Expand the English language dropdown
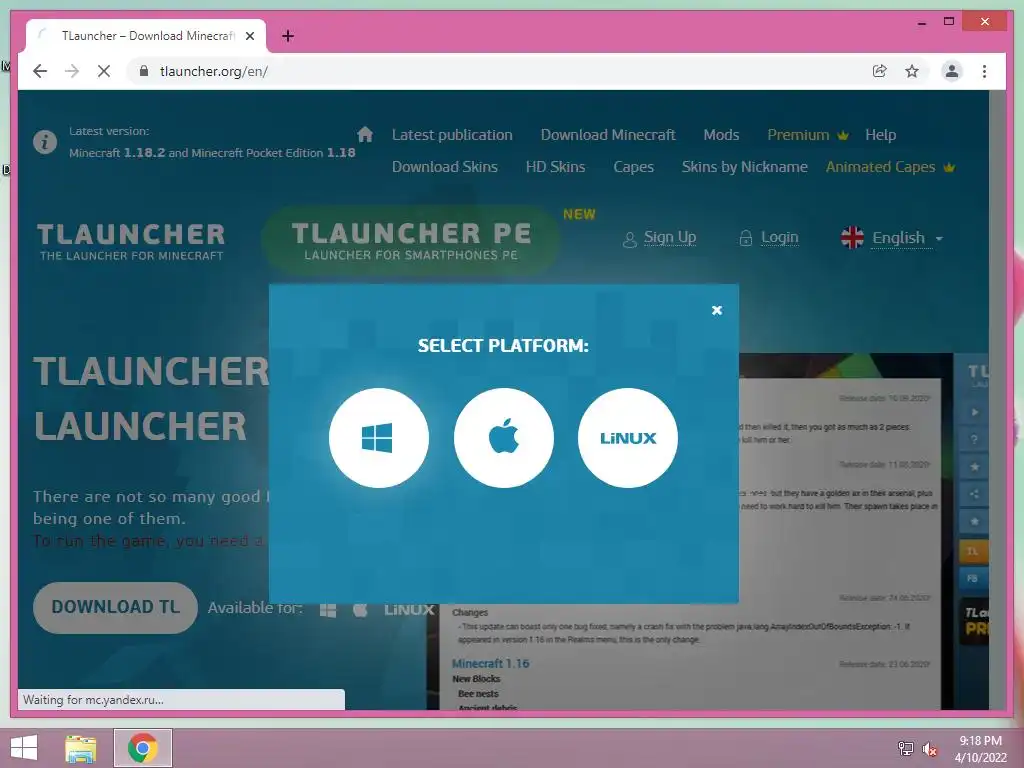 (892, 238)
